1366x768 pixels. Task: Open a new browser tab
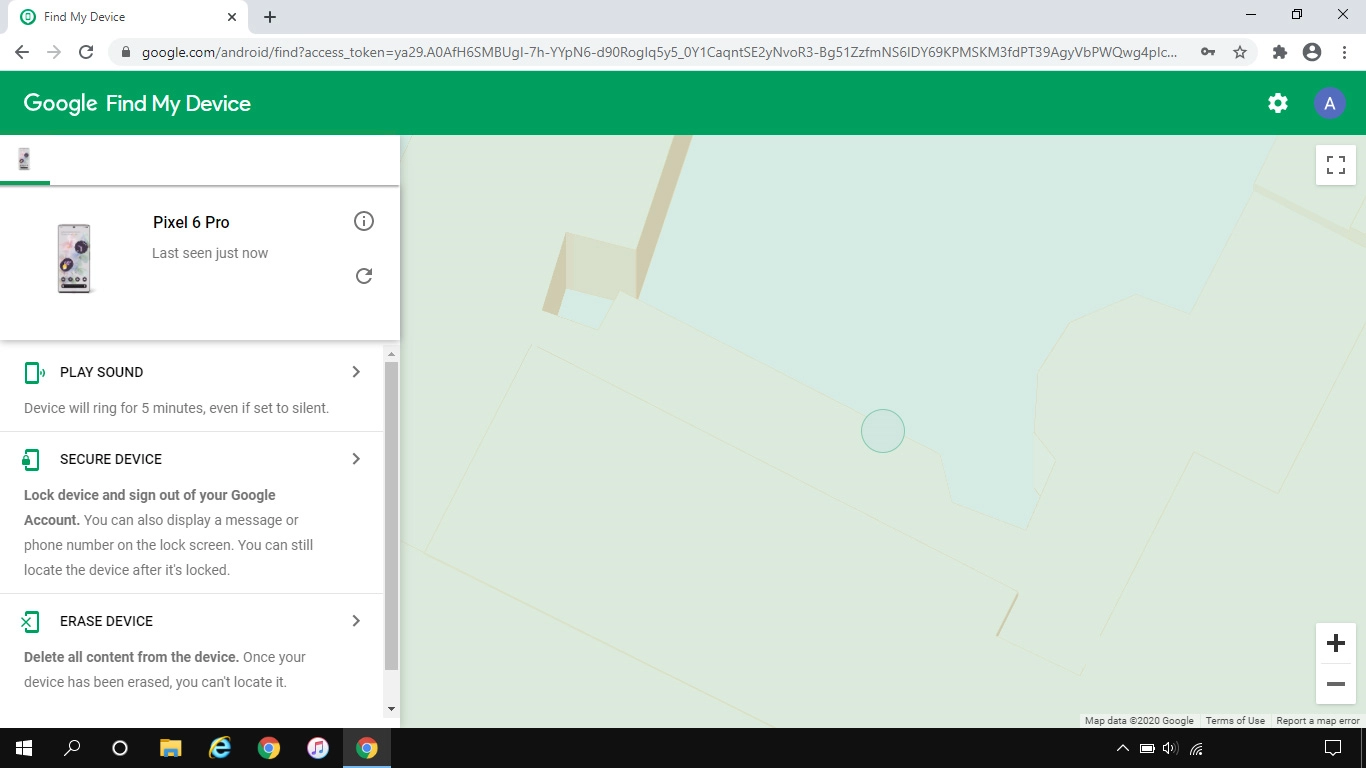tap(270, 17)
